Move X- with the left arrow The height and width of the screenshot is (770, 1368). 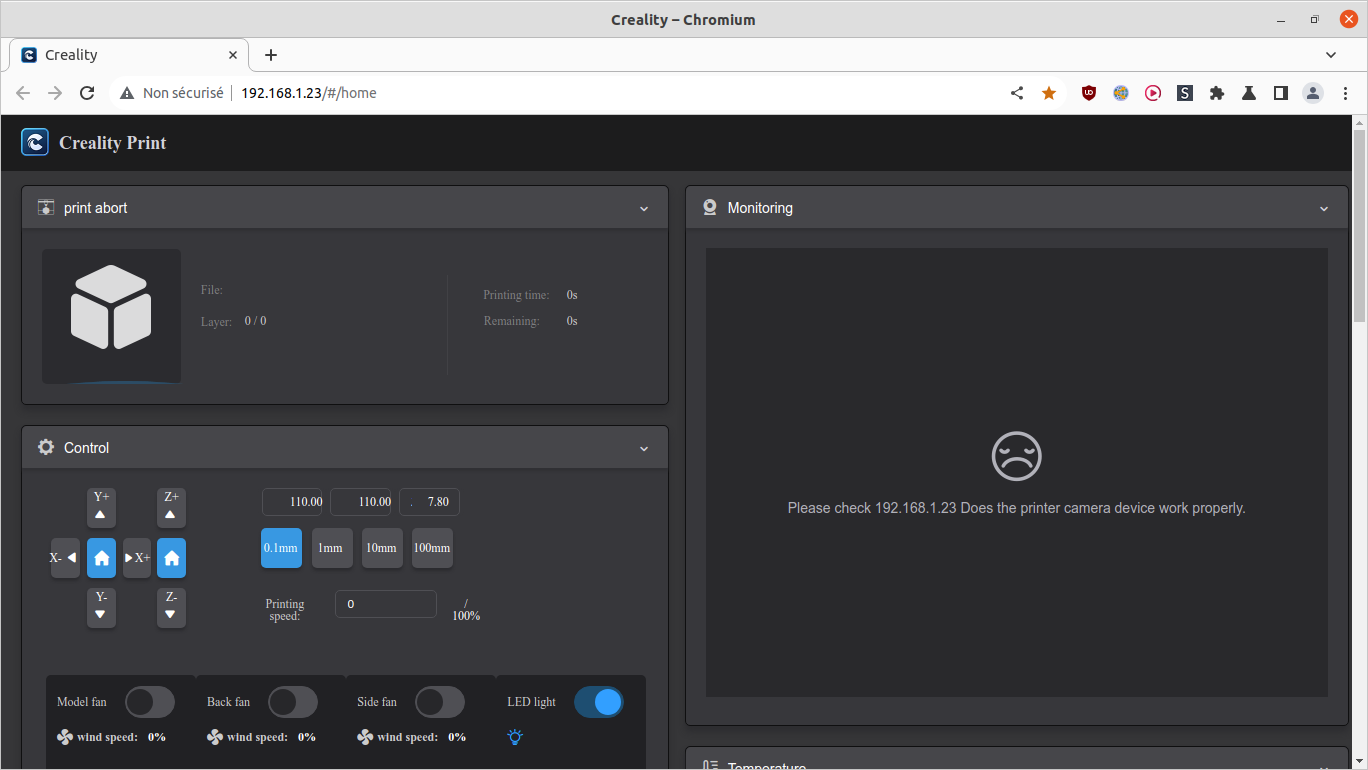(x=65, y=558)
